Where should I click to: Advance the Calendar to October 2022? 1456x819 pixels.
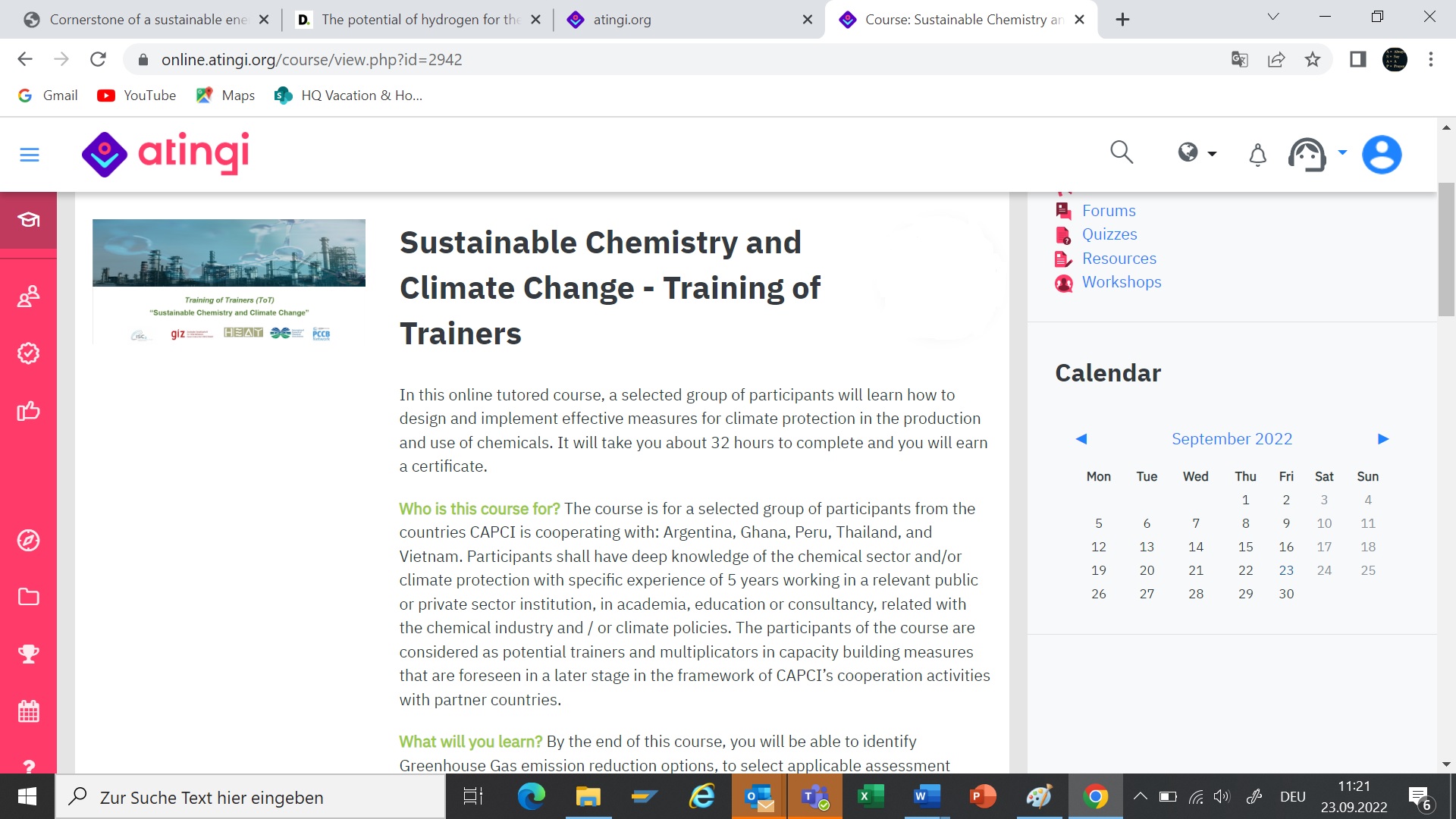coord(1383,438)
